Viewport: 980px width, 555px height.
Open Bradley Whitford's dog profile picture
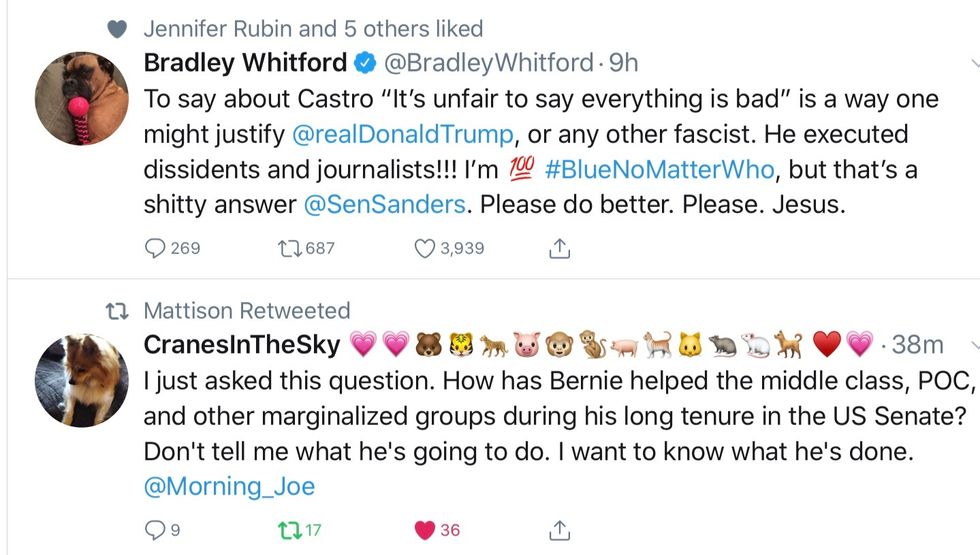point(82,98)
